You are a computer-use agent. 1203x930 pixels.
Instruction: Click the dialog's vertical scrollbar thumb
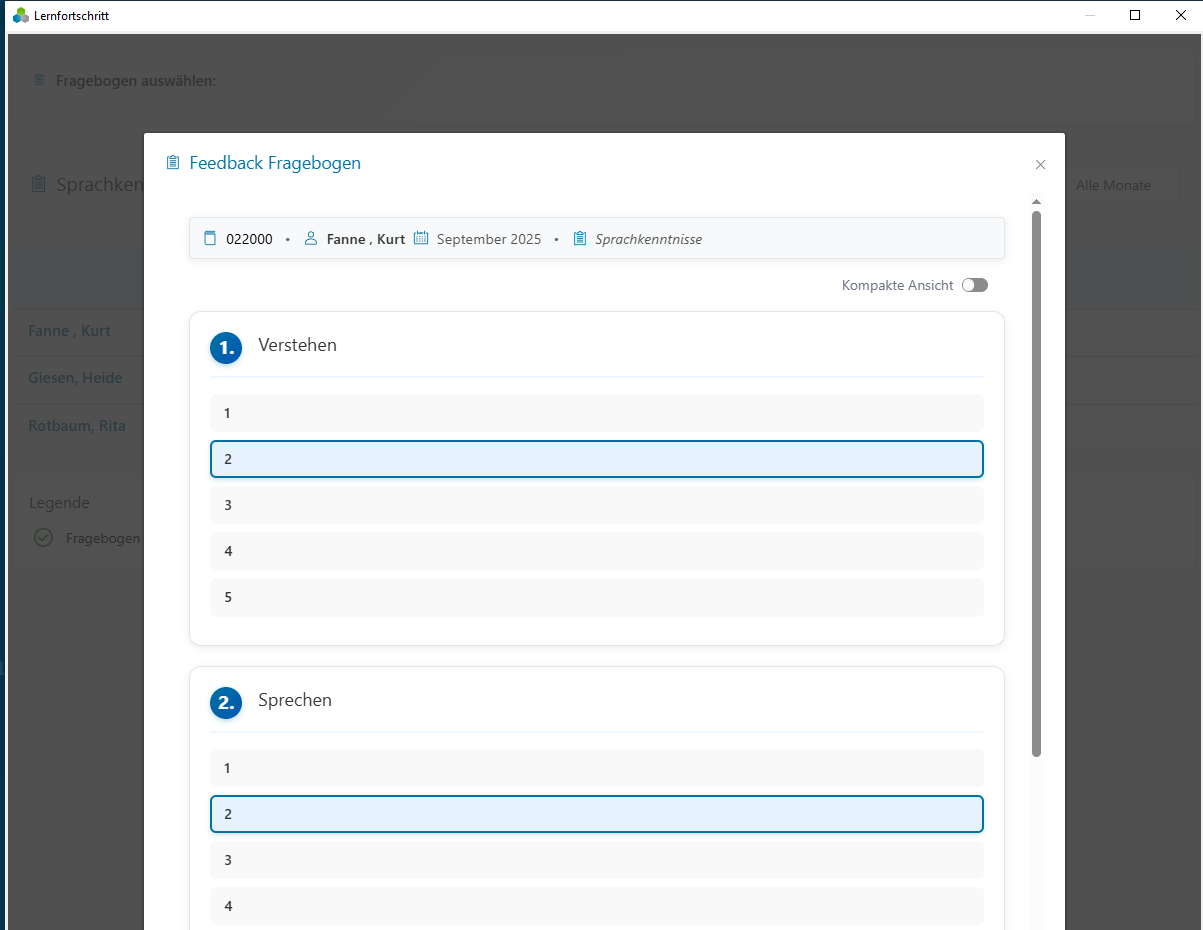pyautogui.click(x=1036, y=483)
